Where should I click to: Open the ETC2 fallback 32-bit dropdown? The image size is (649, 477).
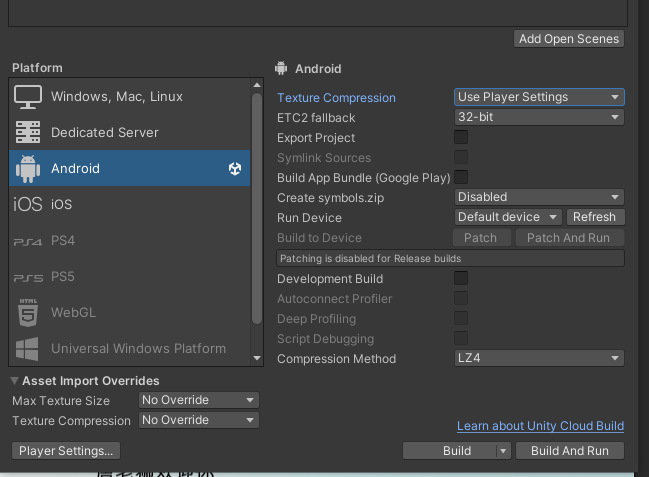[x=539, y=117]
